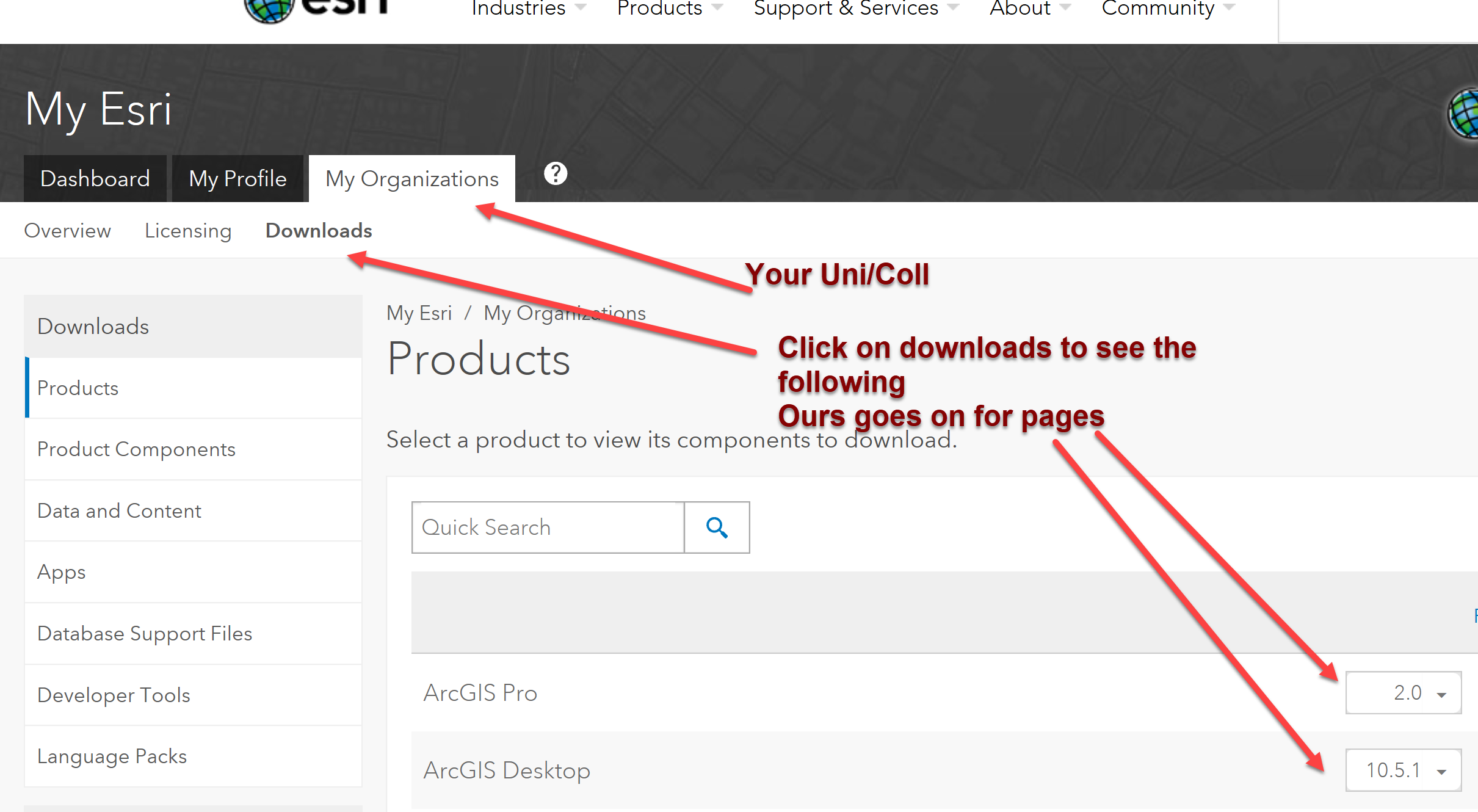Switch to the My Profile tab
Image resolution: width=1478 pixels, height=812 pixels.
(237, 179)
